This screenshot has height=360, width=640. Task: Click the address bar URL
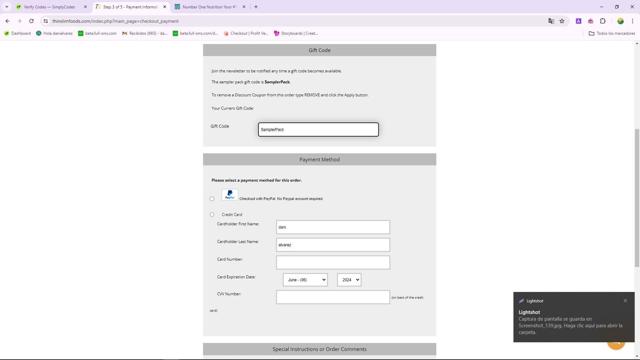coord(116,21)
